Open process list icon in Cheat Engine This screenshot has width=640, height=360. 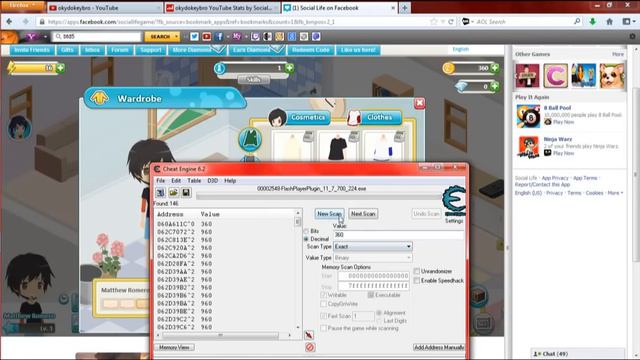coord(160,192)
